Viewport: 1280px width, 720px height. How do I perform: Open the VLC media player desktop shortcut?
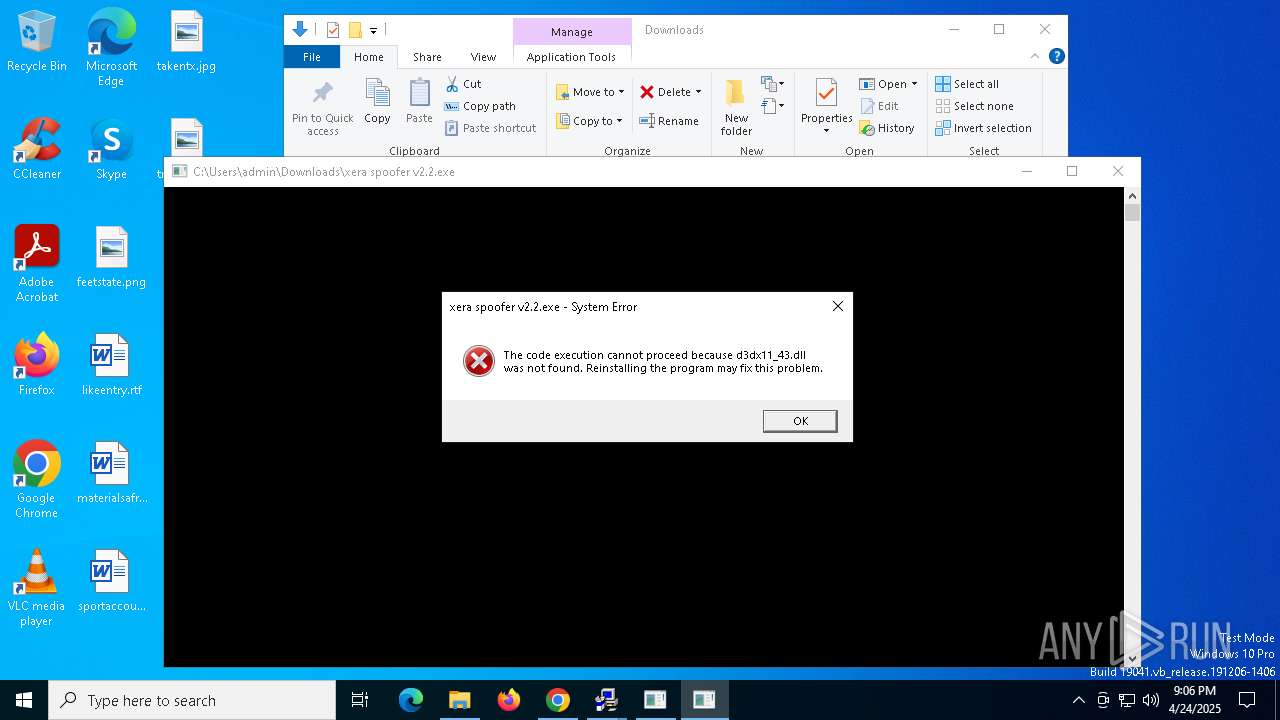(37, 588)
